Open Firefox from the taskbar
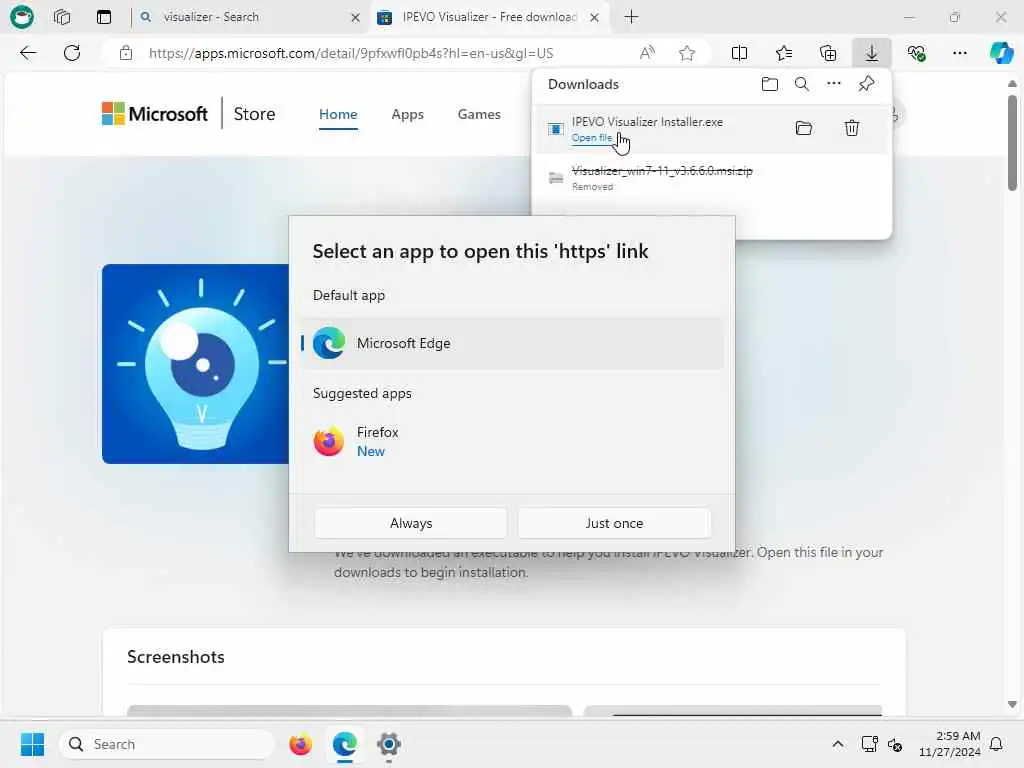The image size is (1024, 768). (300, 744)
